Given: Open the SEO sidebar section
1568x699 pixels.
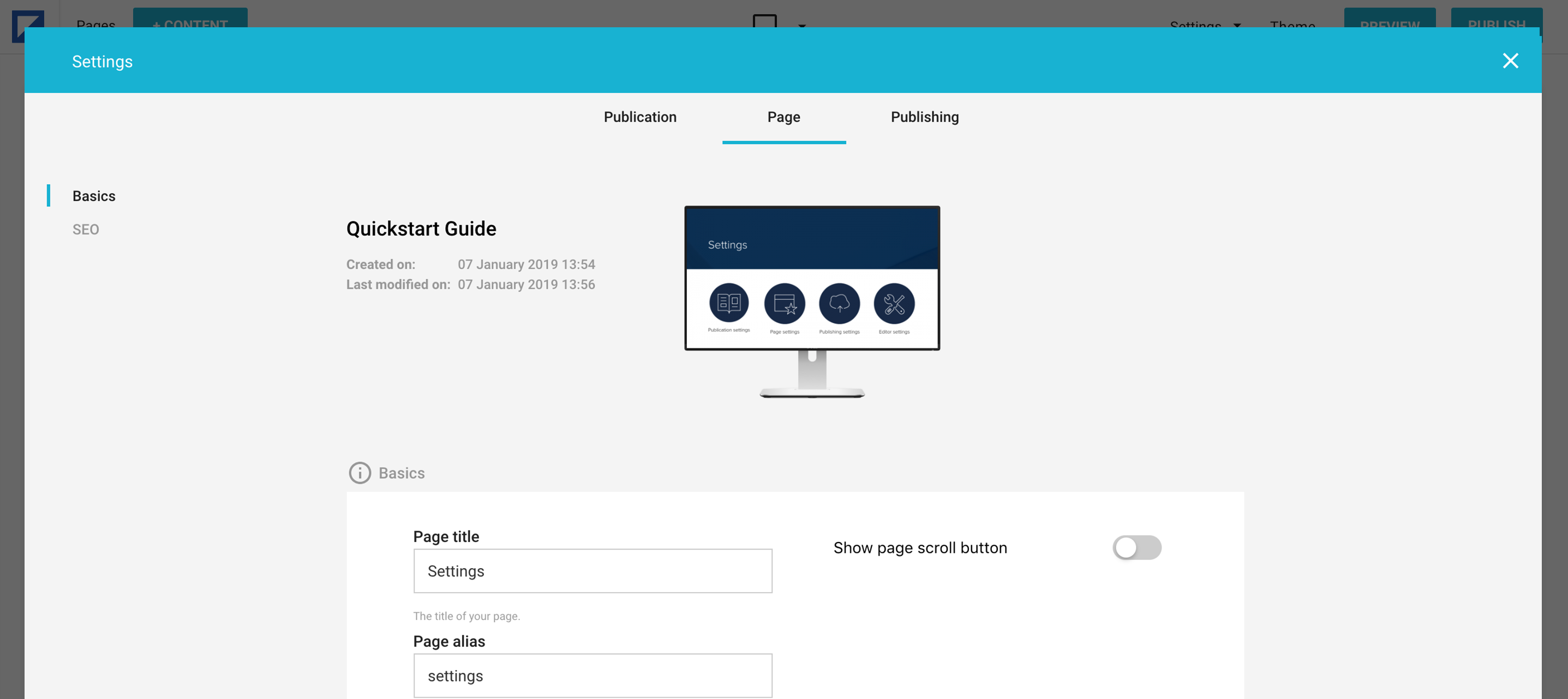Looking at the screenshot, I should coord(85,230).
